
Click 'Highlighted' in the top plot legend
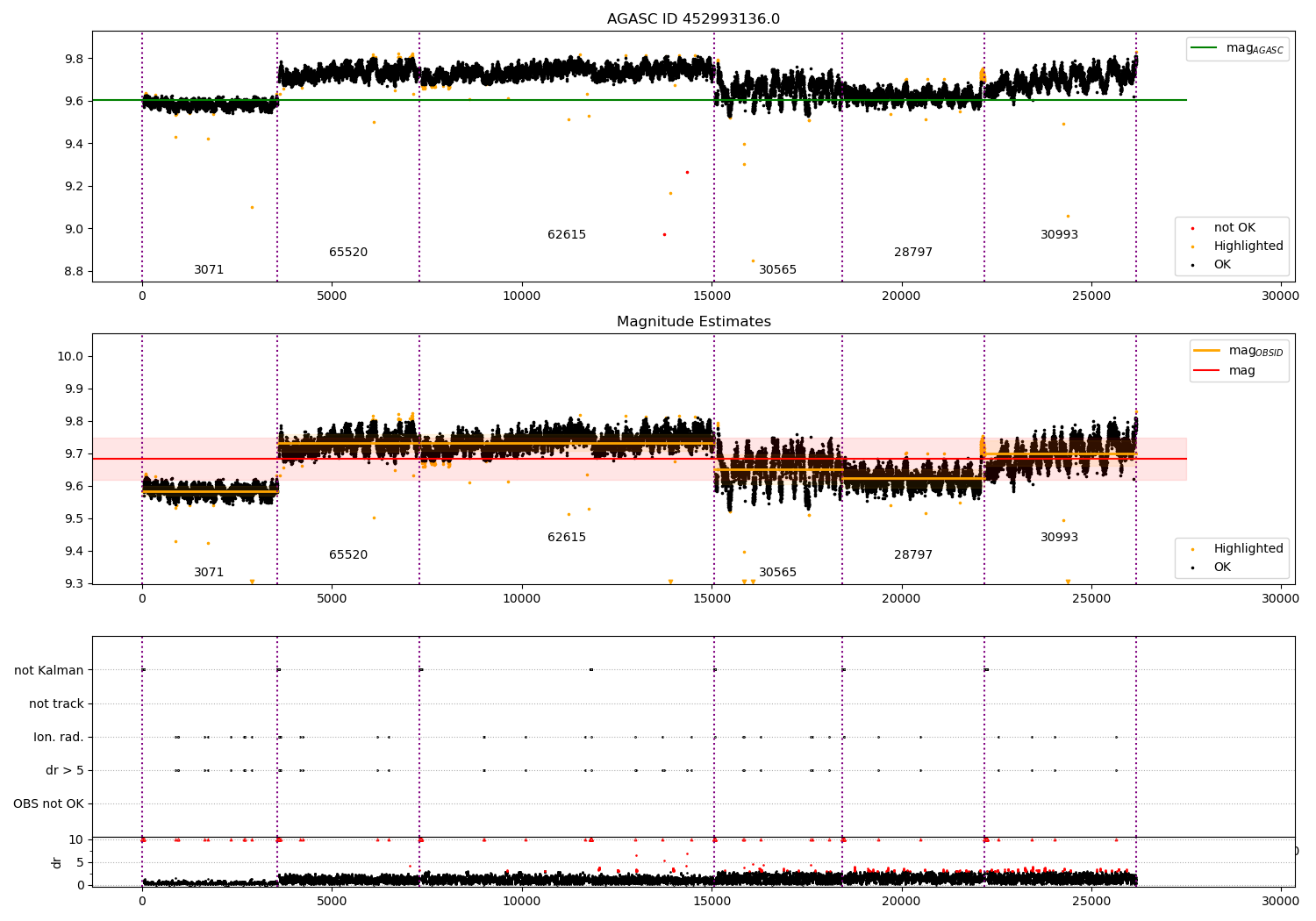point(1248,246)
